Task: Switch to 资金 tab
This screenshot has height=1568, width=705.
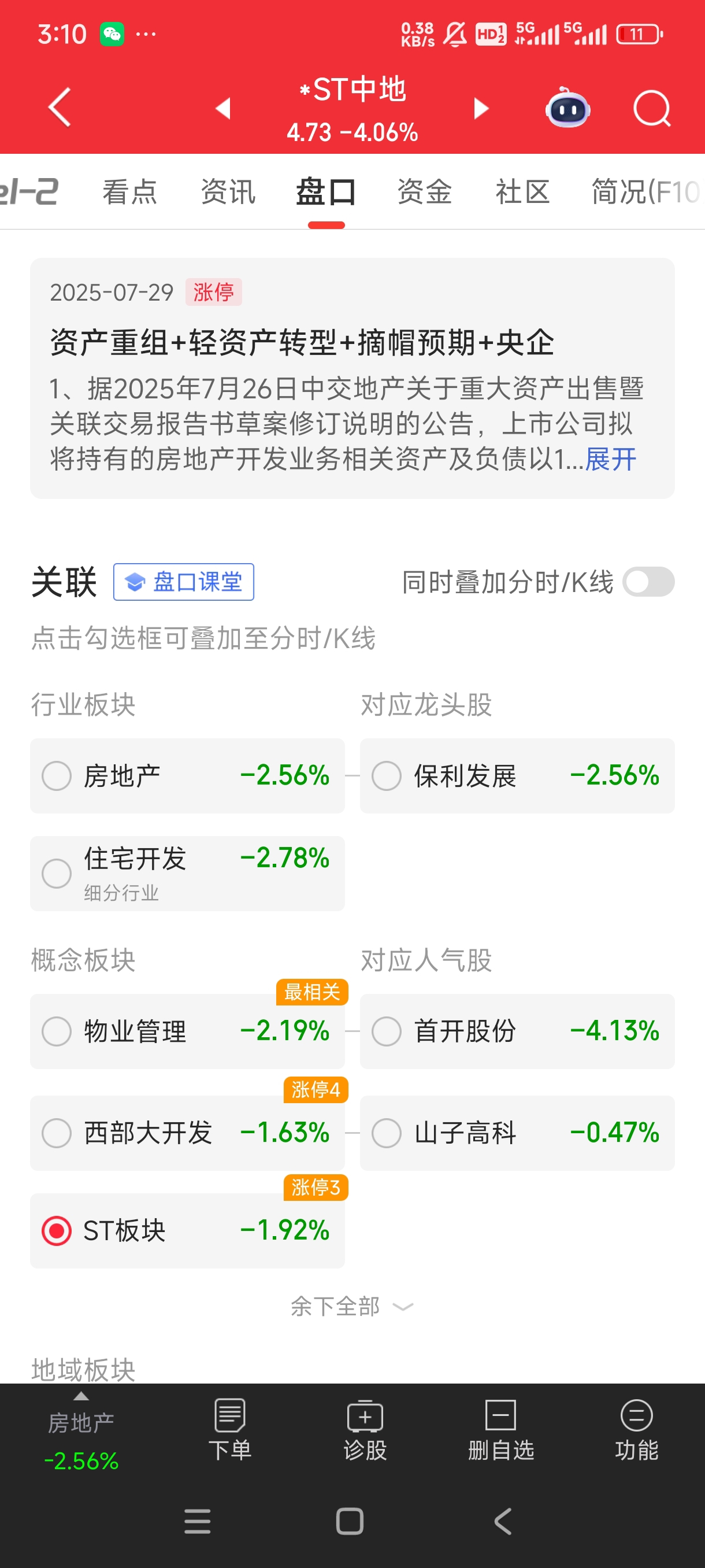Action: 425,192
